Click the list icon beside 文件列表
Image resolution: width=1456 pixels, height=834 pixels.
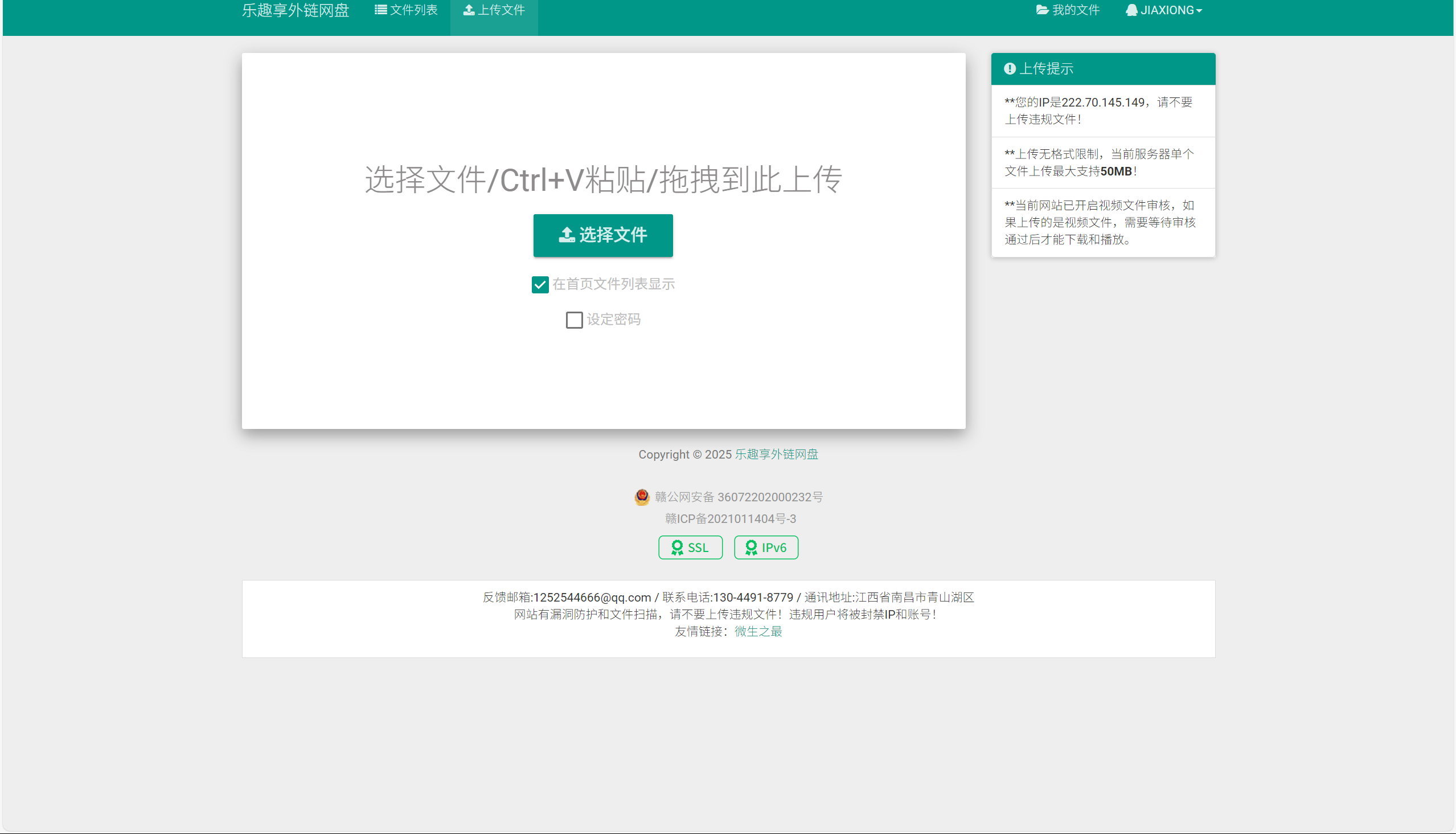click(380, 10)
